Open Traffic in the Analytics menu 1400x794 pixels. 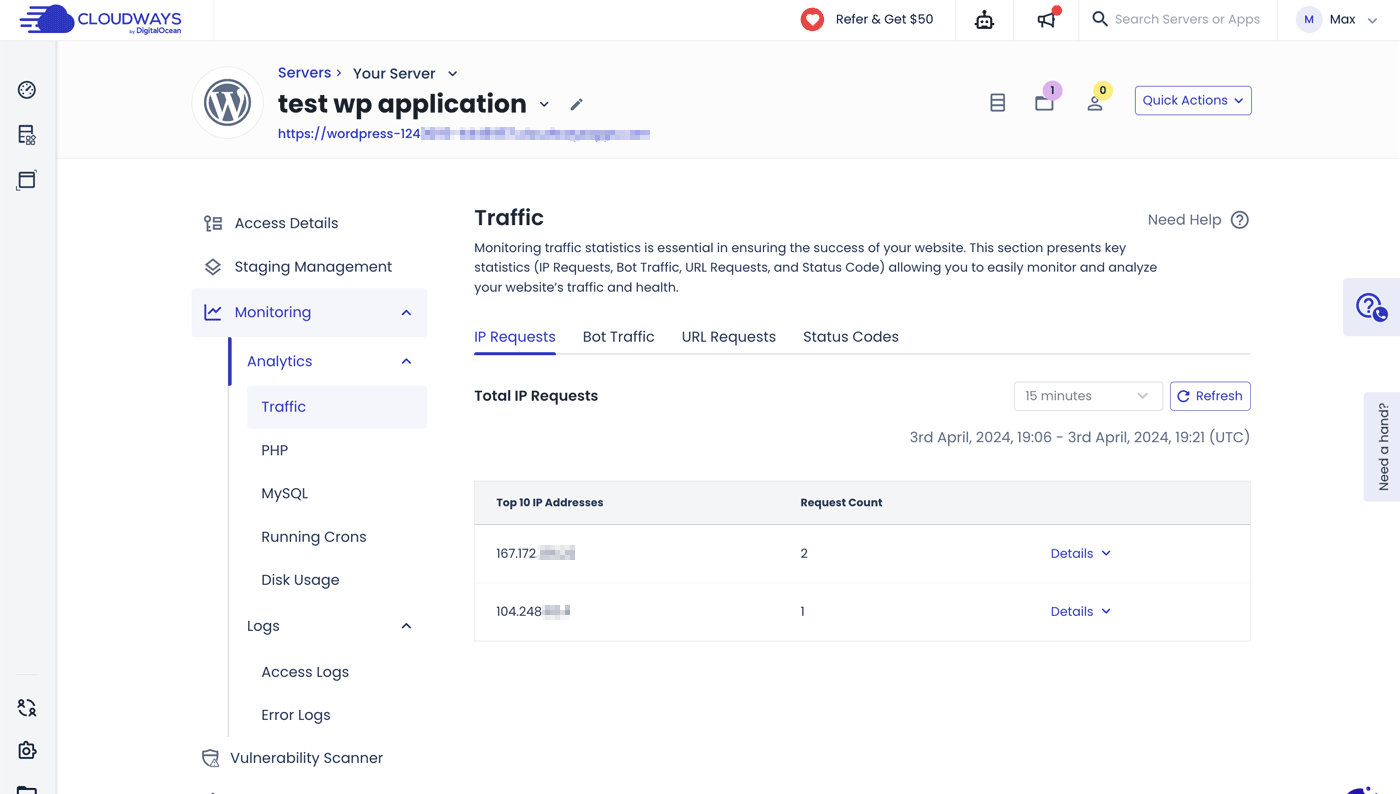pos(337,407)
